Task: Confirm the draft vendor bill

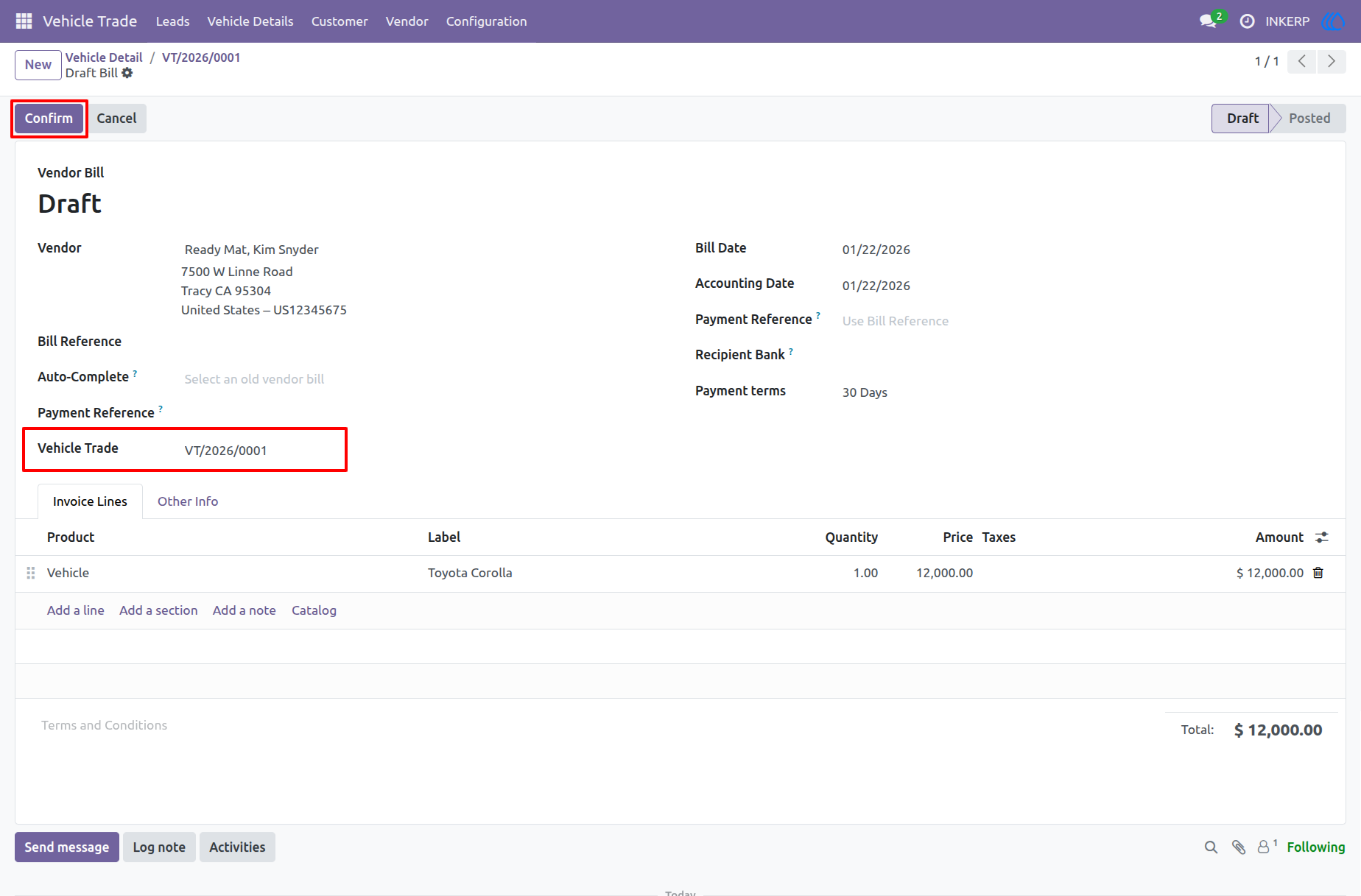Action: tap(49, 119)
